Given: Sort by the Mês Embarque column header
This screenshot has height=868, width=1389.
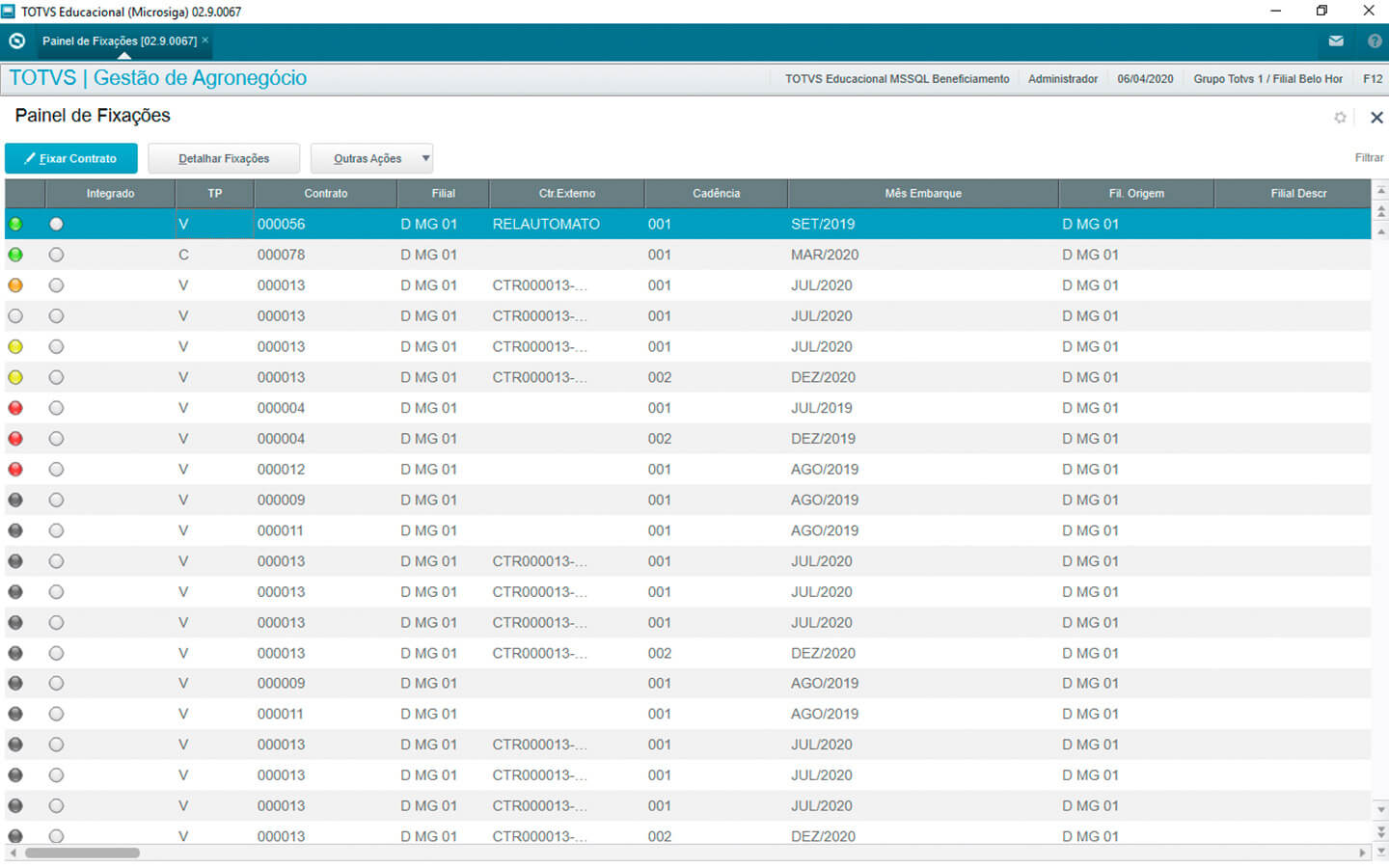Looking at the screenshot, I should (922, 194).
